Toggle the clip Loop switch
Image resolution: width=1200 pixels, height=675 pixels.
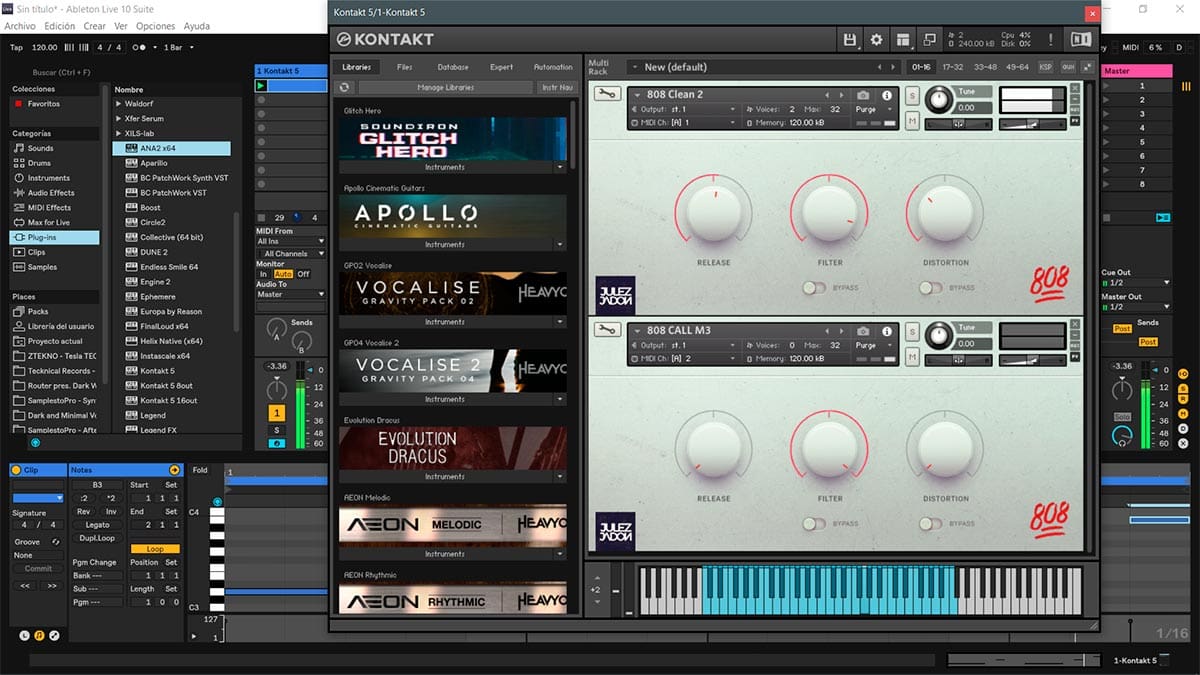155,549
